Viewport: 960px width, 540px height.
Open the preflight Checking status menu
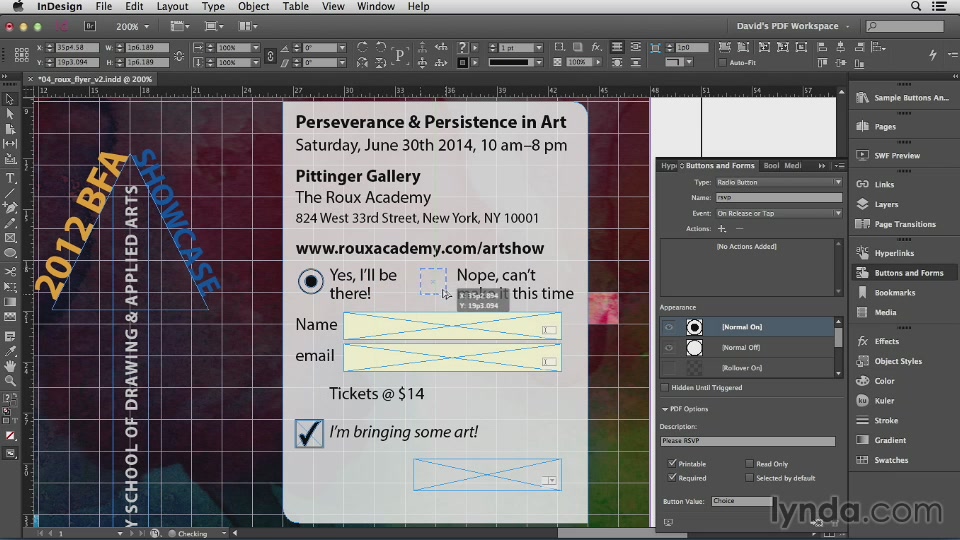pyautogui.click(x=223, y=533)
